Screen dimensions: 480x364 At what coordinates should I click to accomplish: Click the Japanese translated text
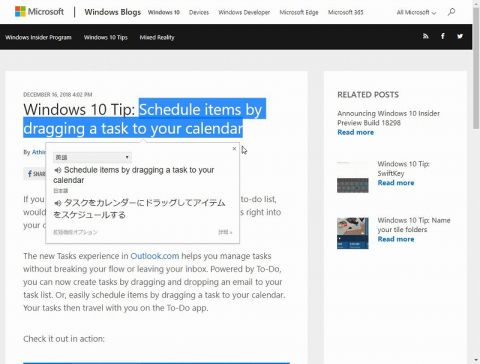140,208
